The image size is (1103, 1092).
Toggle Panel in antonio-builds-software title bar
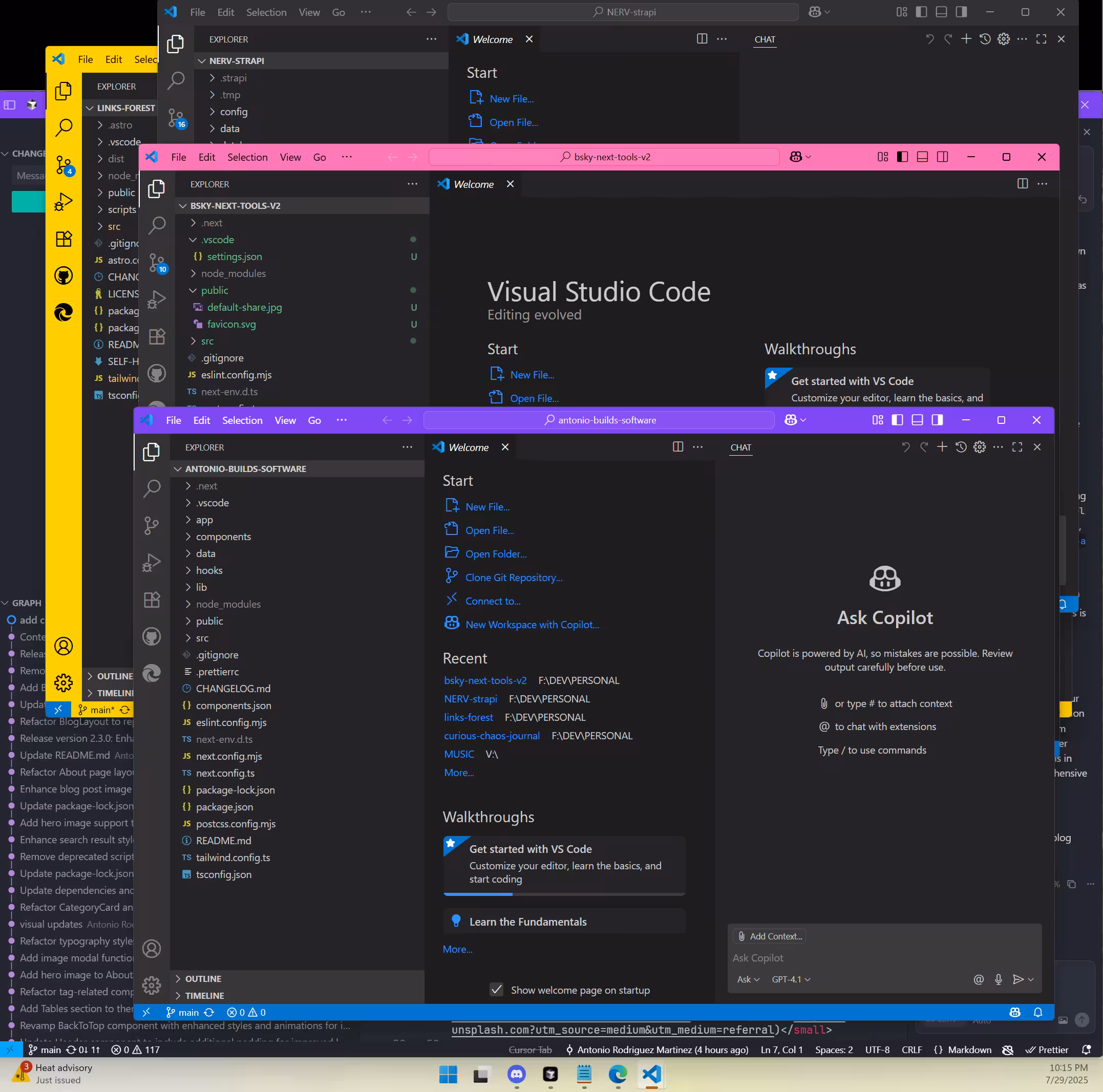[918, 420]
